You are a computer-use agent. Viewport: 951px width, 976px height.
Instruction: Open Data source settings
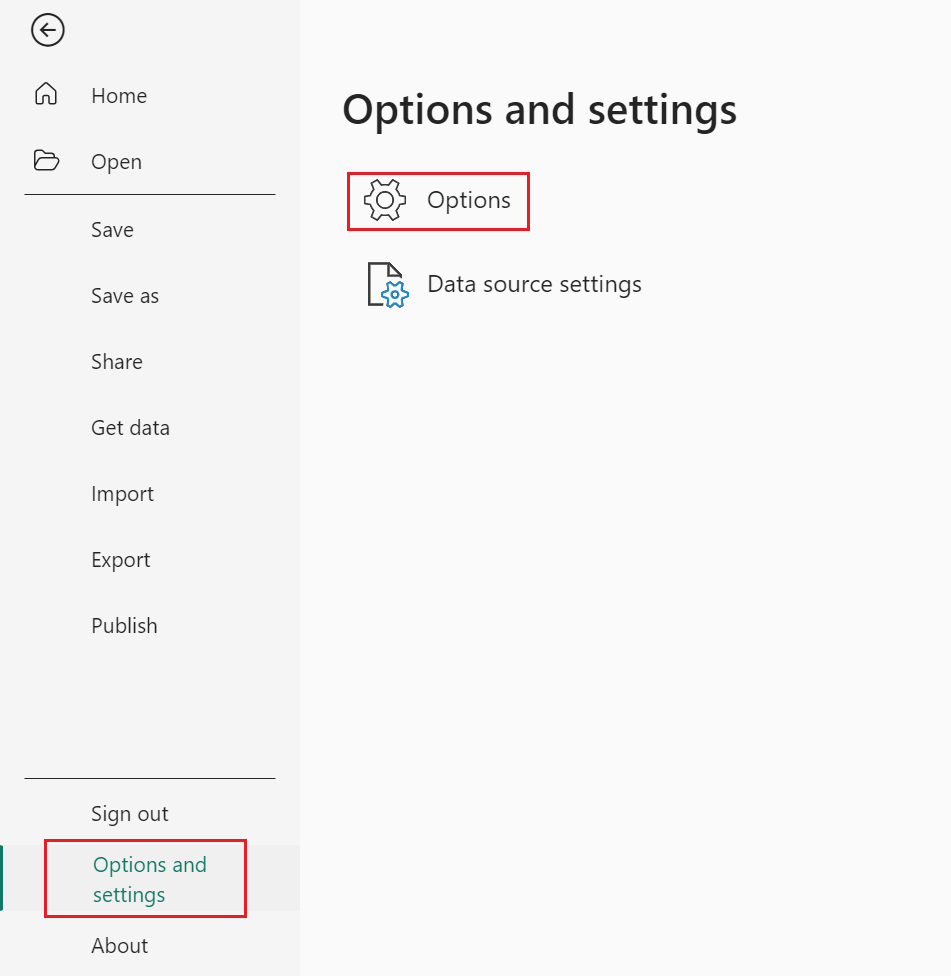534,284
